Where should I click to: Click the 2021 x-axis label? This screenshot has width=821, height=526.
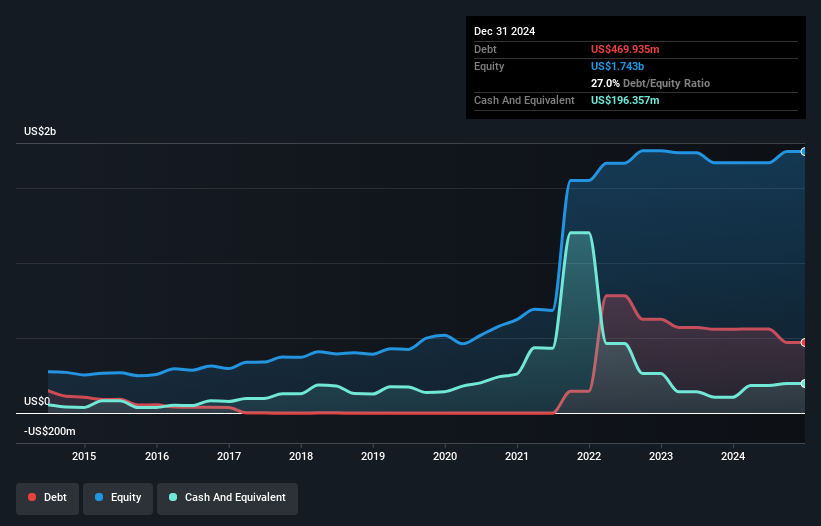517,456
